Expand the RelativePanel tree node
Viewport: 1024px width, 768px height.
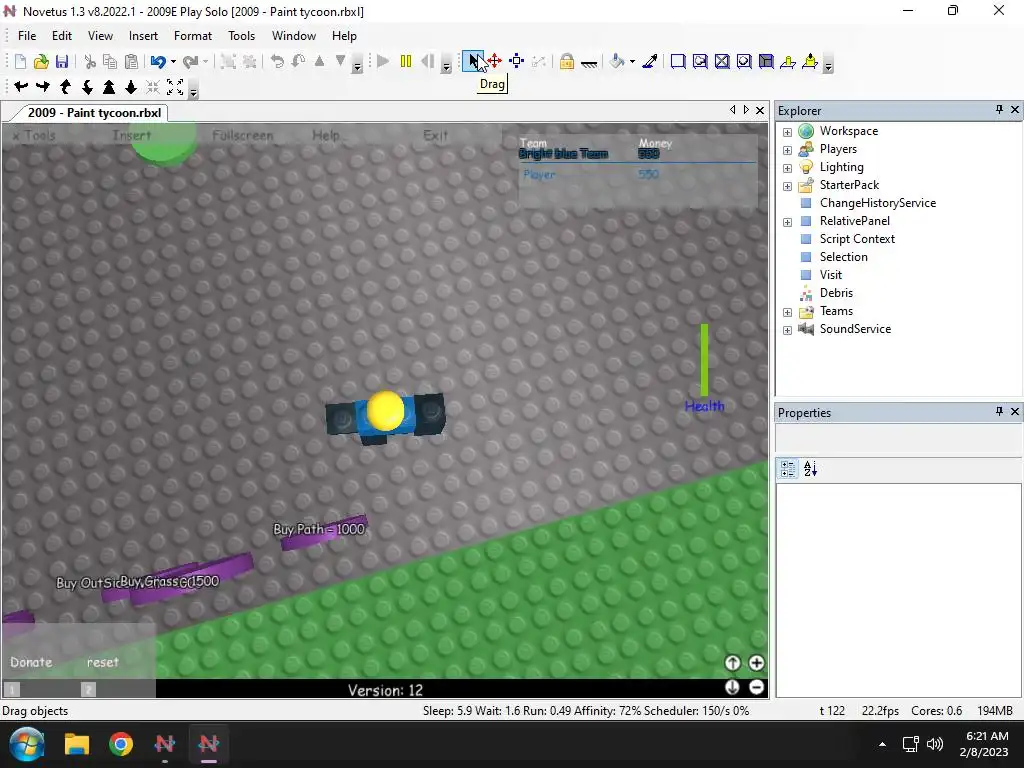click(788, 222)
